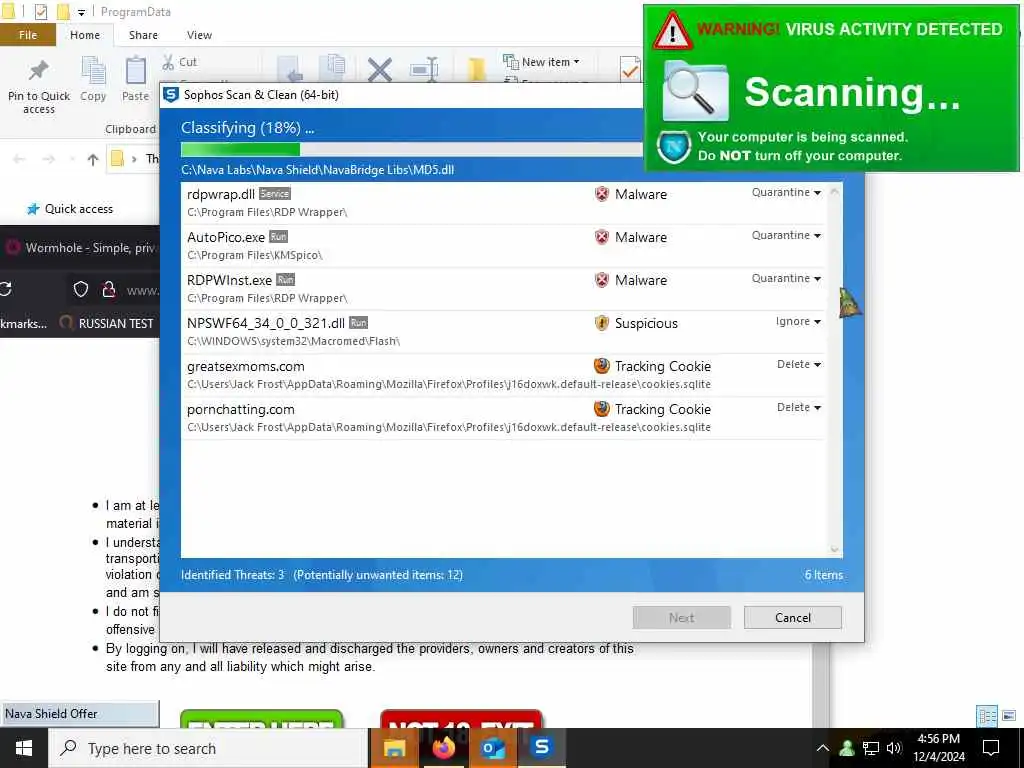Select the AutoPico.exe file name
This screenshot has width=1024, height=768.
point(226,238)
